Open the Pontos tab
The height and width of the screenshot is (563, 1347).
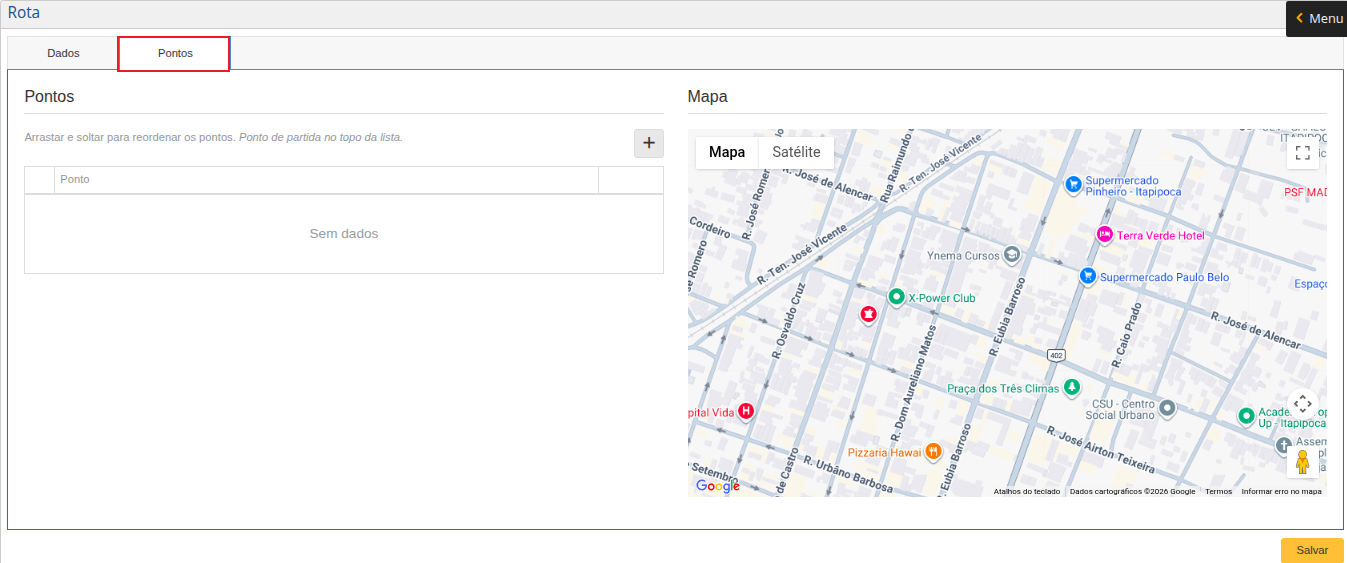point(175,53)
